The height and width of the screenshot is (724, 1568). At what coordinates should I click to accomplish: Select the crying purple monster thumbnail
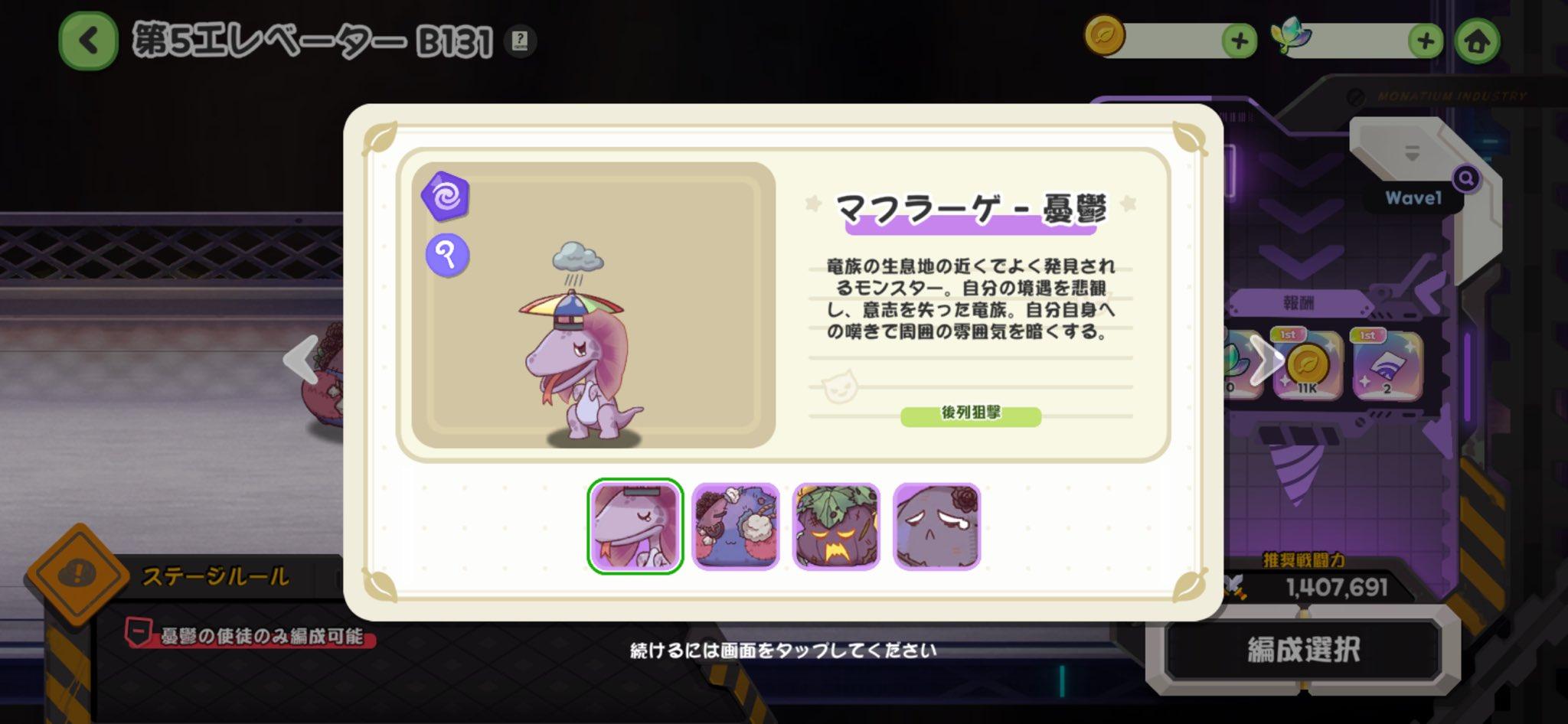pyautogui.click(x=937, y=527)
